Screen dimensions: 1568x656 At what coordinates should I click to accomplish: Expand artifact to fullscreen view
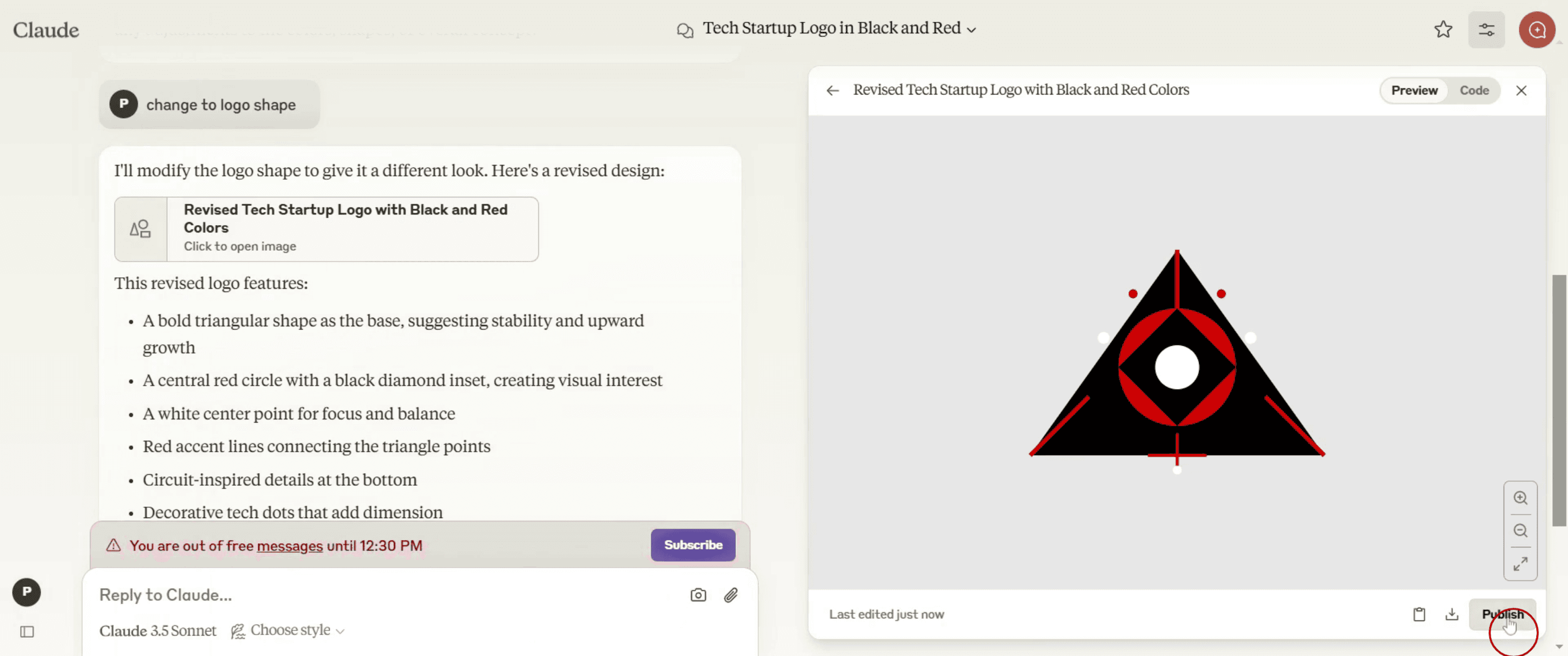[1520, 564]
